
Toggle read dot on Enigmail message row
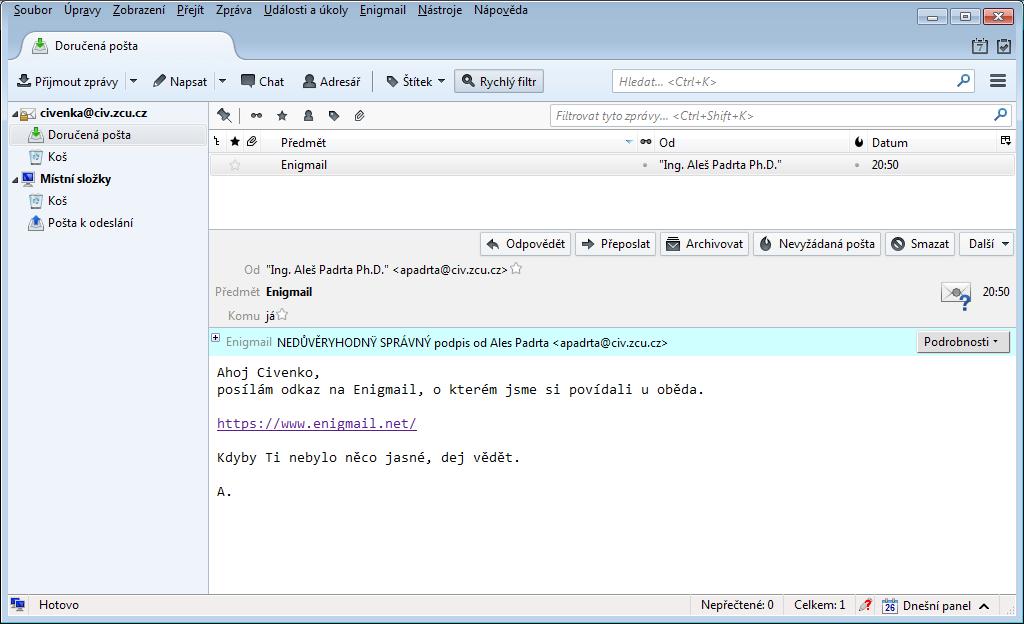click(645, 165)
